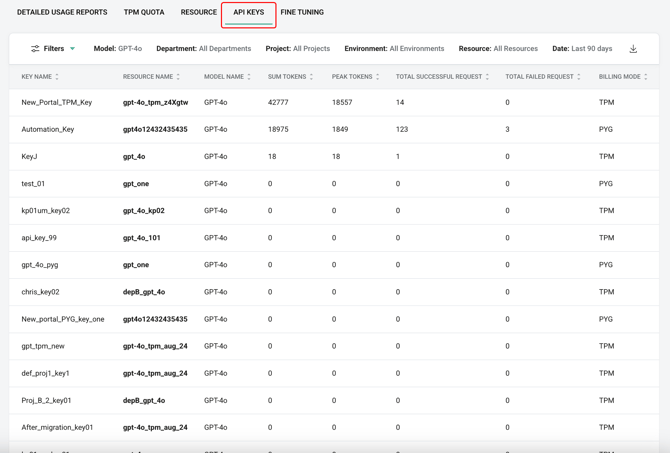
Task: Change the Date filter Last 90 days
Action: coord(582,49)
